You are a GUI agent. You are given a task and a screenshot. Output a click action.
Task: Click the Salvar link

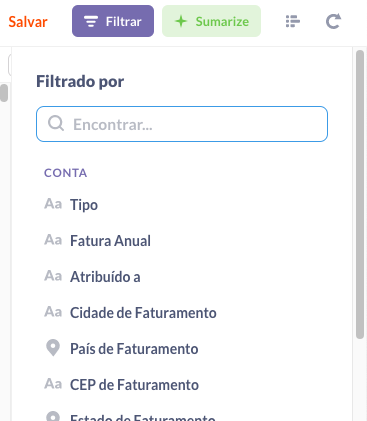click(28, 22)
